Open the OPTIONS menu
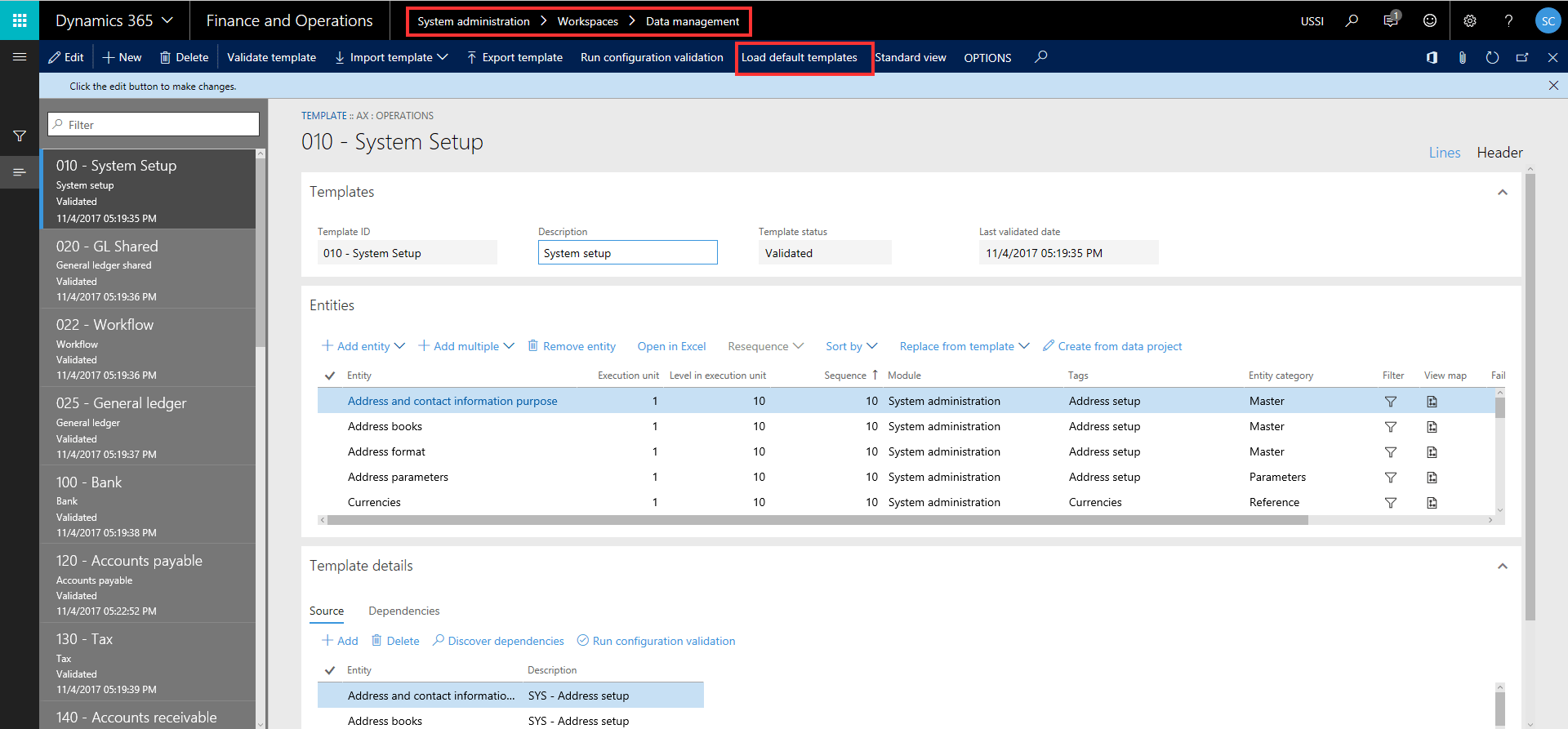This screenshot has width=1568, height=729. tap(987, 57)
